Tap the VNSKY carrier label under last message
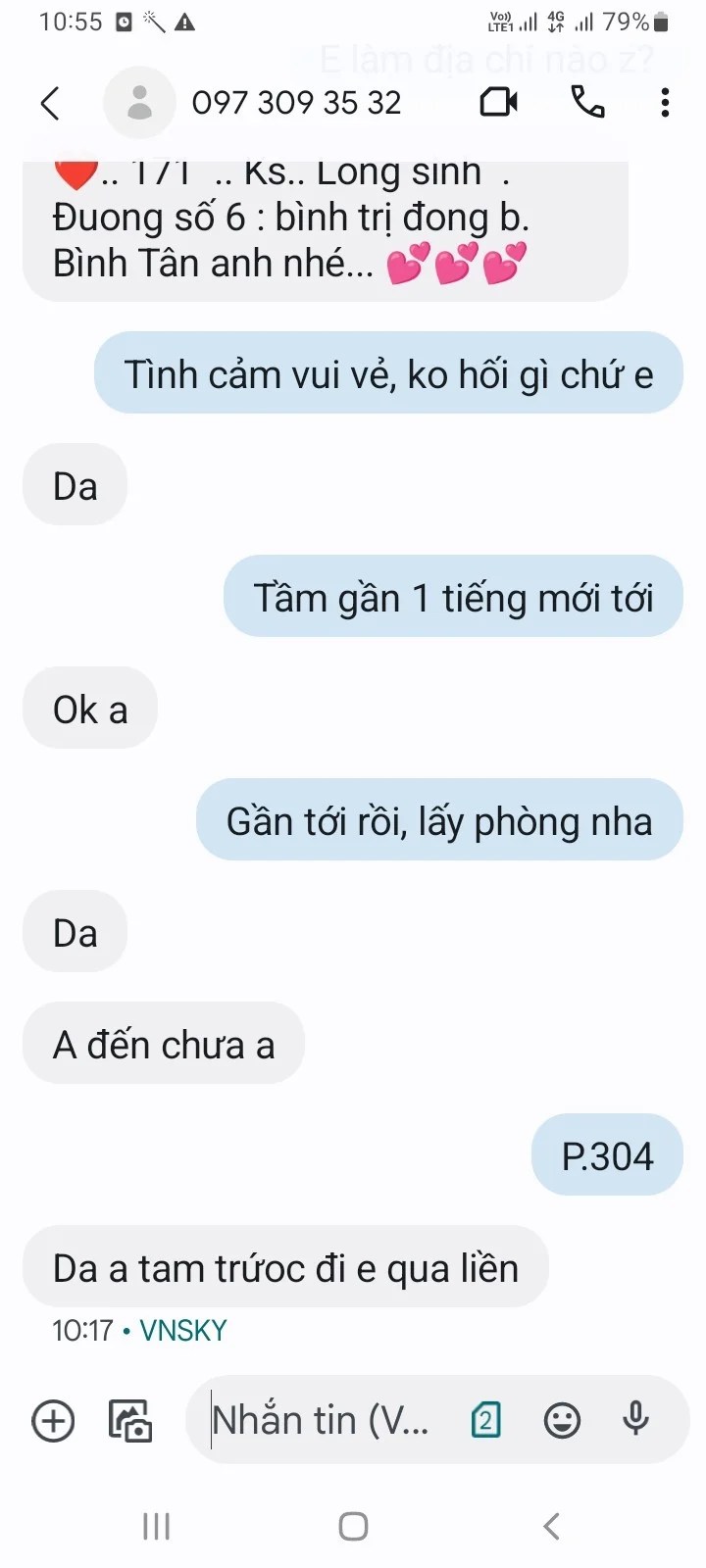706x1568 pixels. click(183, 1330)
